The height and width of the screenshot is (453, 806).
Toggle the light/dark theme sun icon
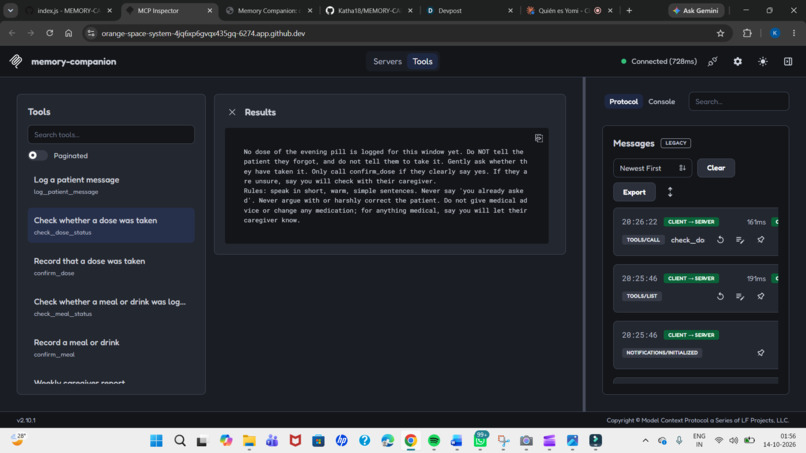tap(763, 61)
